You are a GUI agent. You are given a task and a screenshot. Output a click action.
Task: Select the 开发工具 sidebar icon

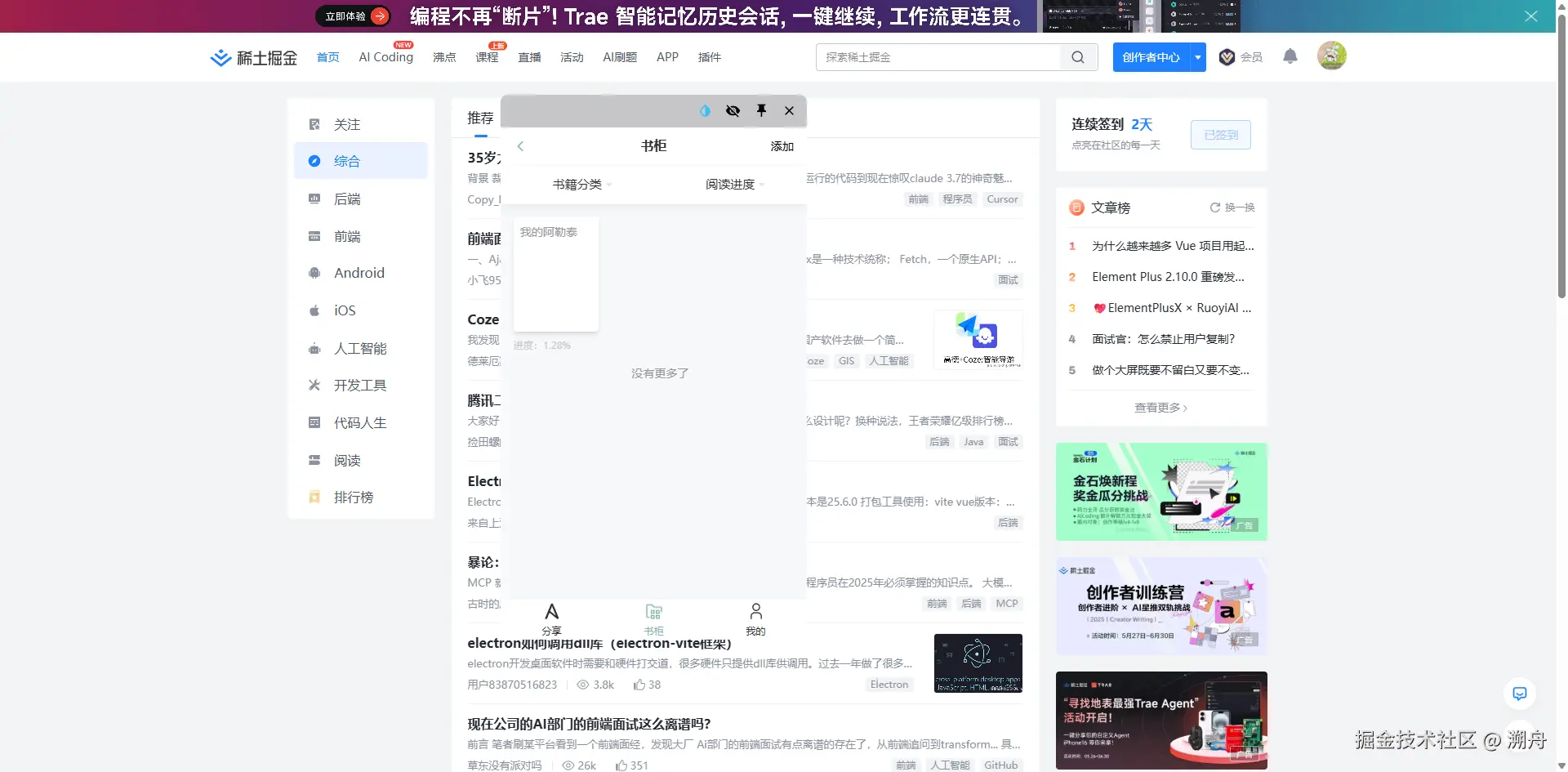[x=314, y=385]
